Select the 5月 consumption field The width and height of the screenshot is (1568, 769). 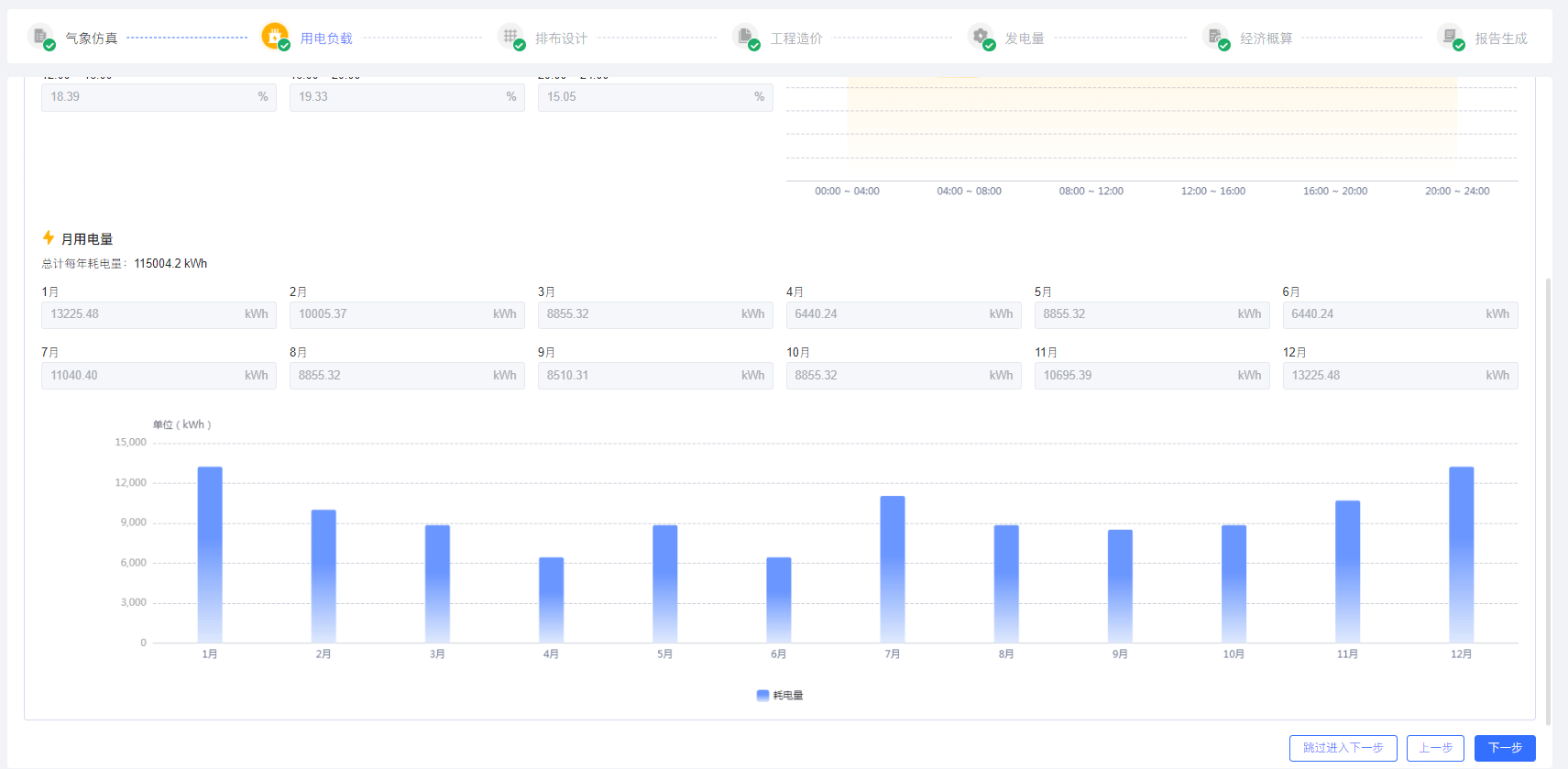click(1152, 314)
